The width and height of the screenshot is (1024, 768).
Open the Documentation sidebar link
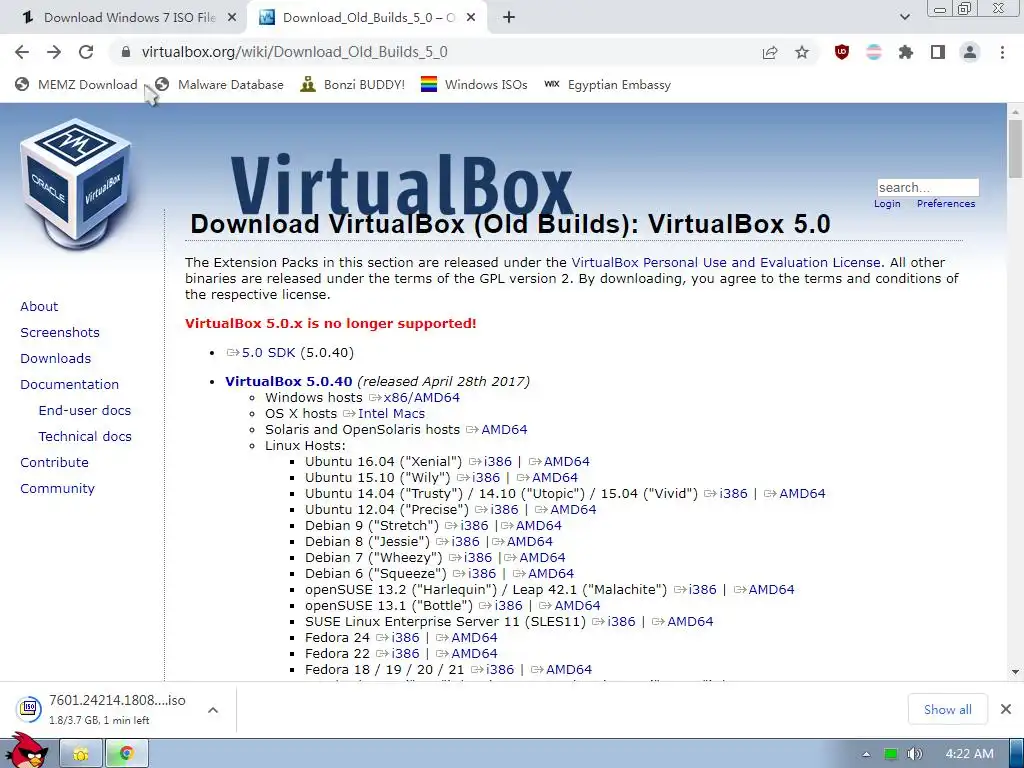[x=70, y=385]
